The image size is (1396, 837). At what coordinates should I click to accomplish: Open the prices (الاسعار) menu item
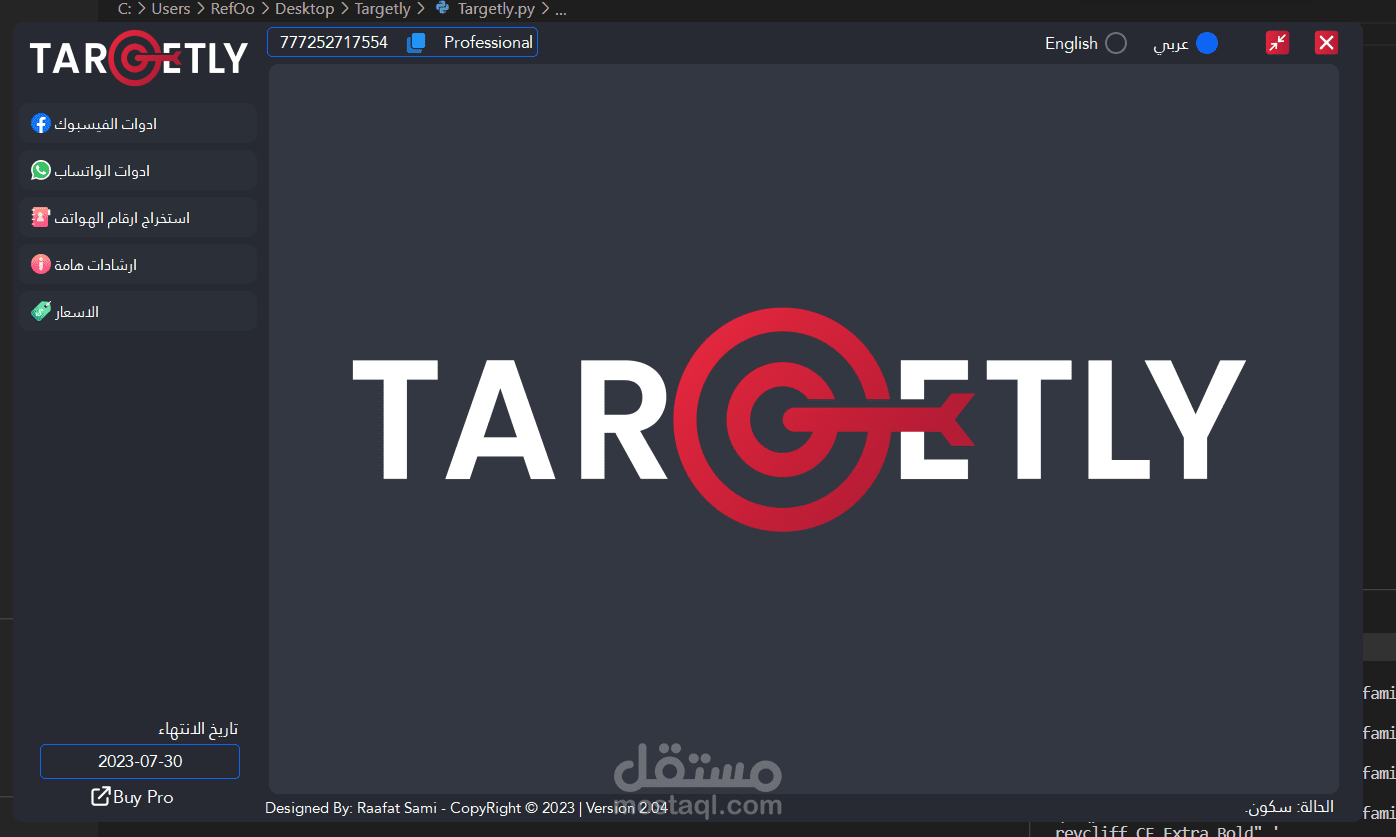point(138,311)
